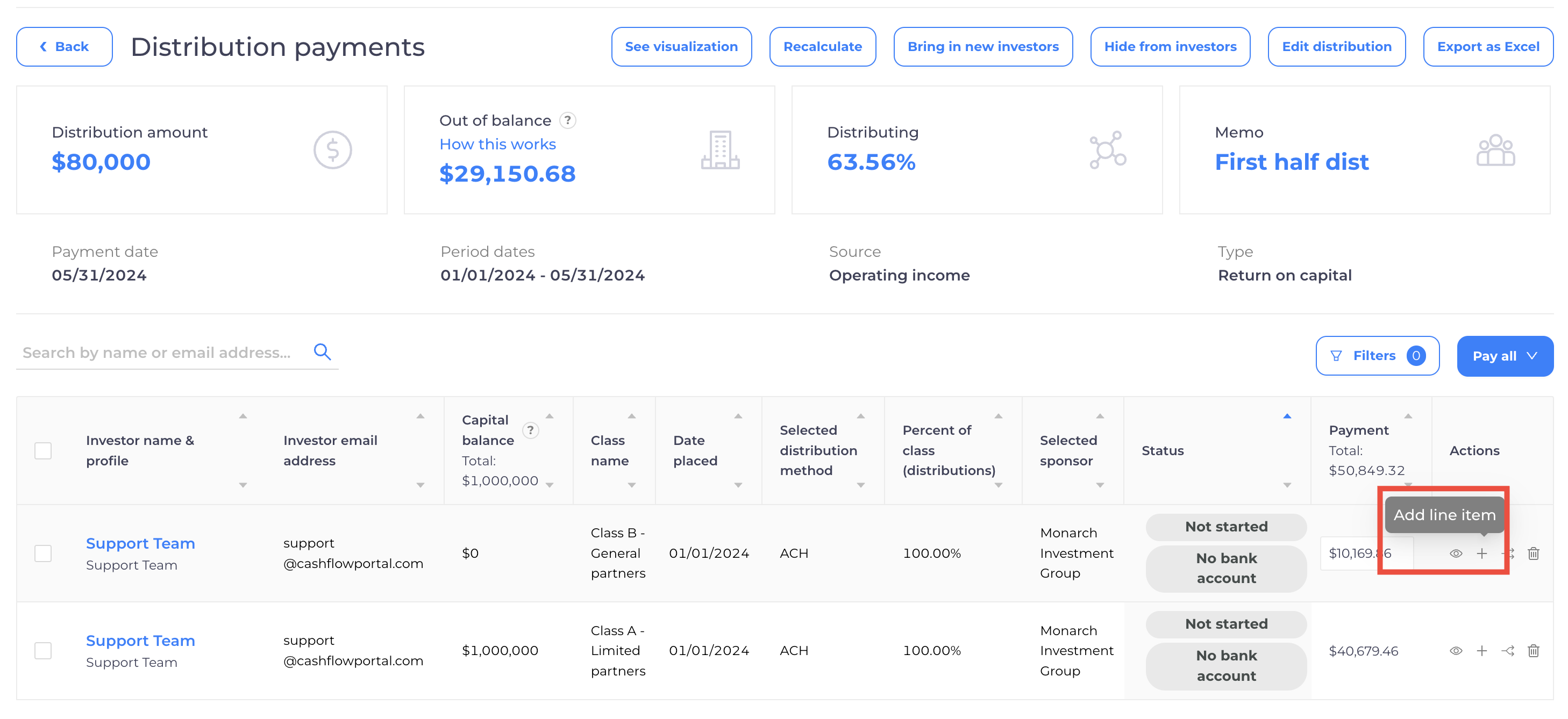Open the Support Team investor profile link

click(140, 543)
